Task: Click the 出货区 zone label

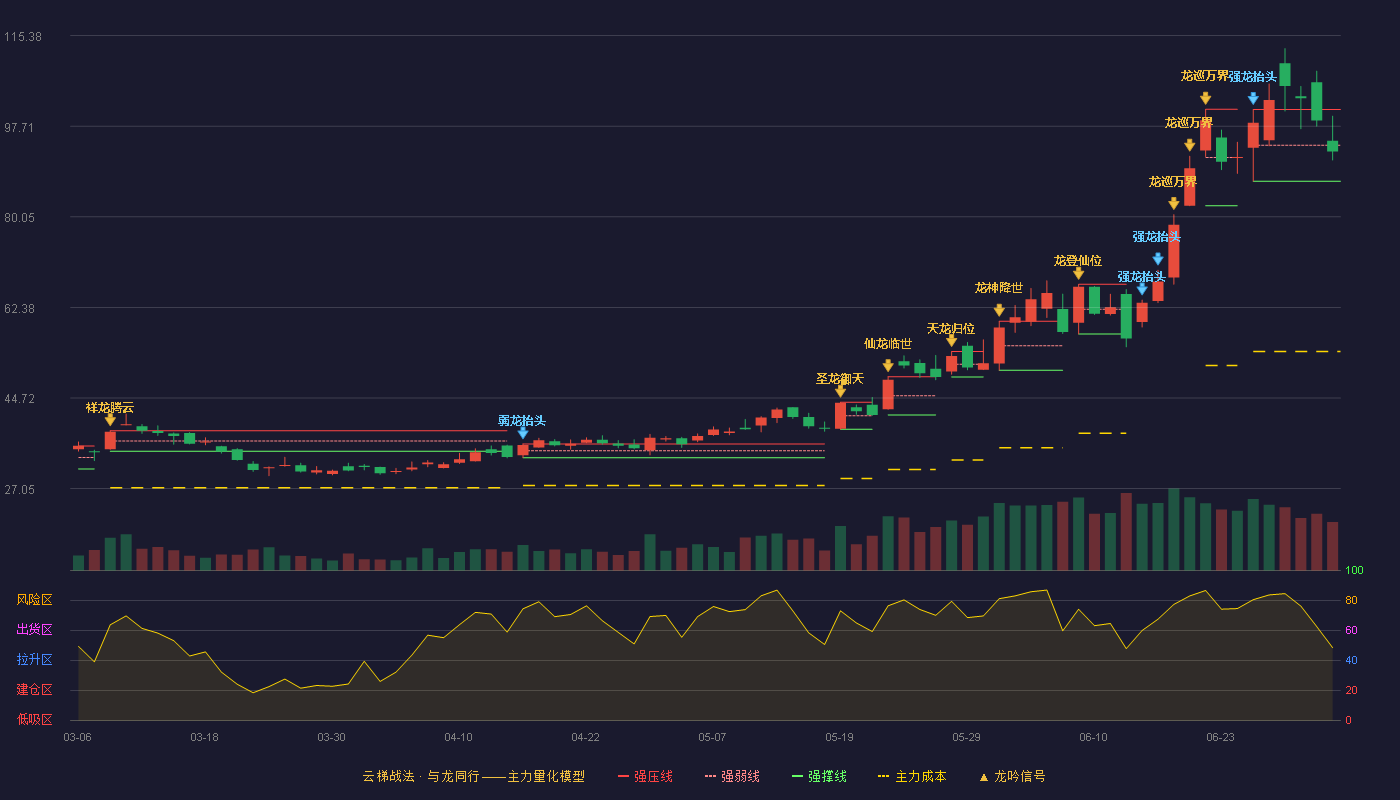Action: pos(34,630)
